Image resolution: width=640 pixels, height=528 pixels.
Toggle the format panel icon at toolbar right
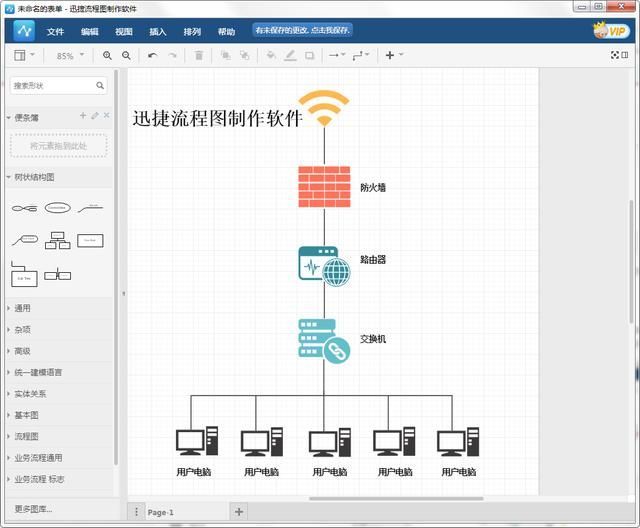tap(625, 55)
